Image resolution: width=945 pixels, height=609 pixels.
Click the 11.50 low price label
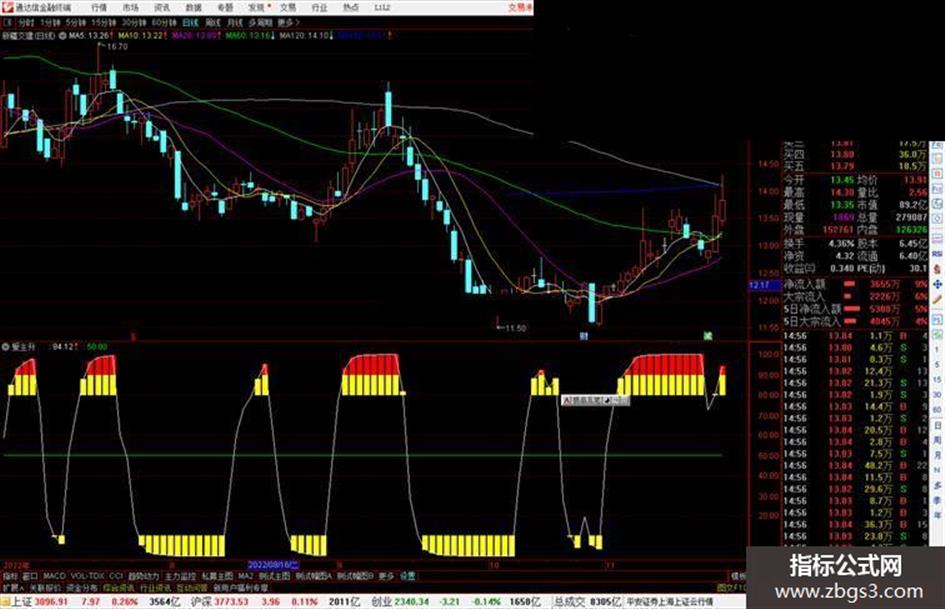pyautogui.click(x=515, y=328)
